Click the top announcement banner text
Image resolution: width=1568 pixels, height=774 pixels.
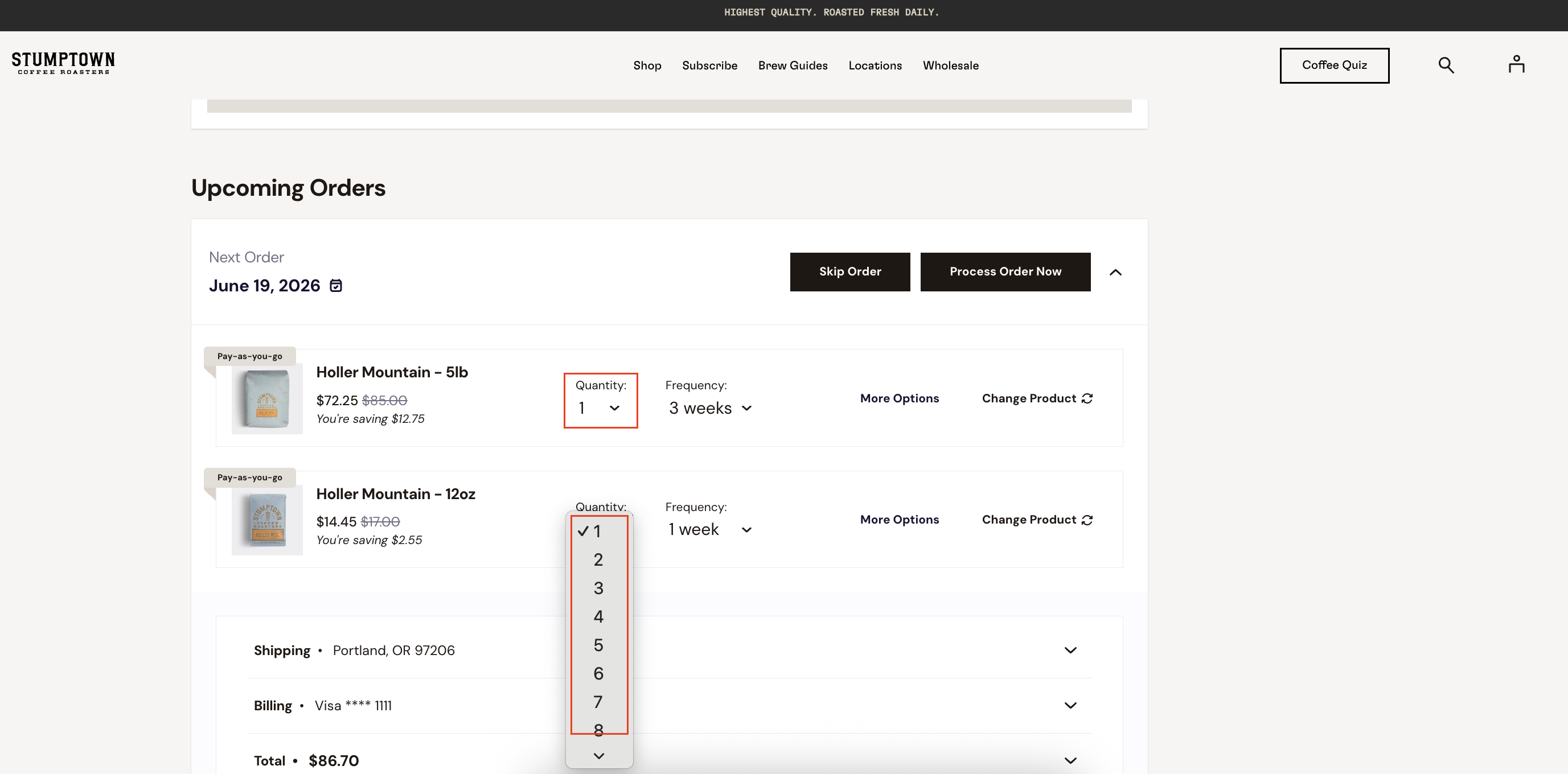(831, 12)
